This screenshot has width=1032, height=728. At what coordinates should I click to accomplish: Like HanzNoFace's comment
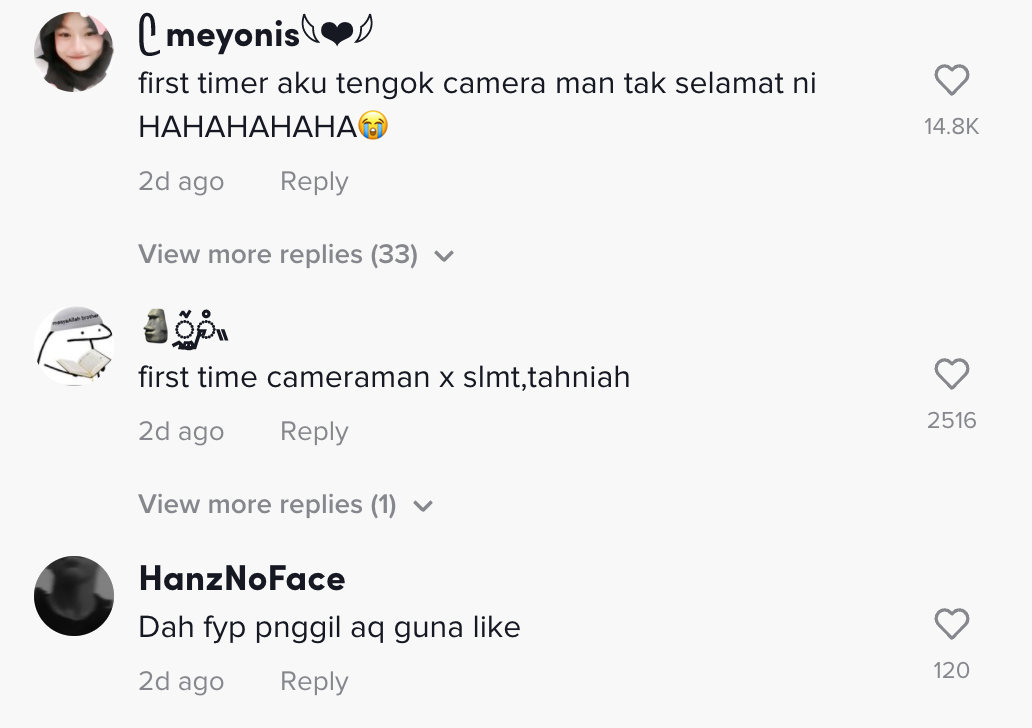[951, 624]
